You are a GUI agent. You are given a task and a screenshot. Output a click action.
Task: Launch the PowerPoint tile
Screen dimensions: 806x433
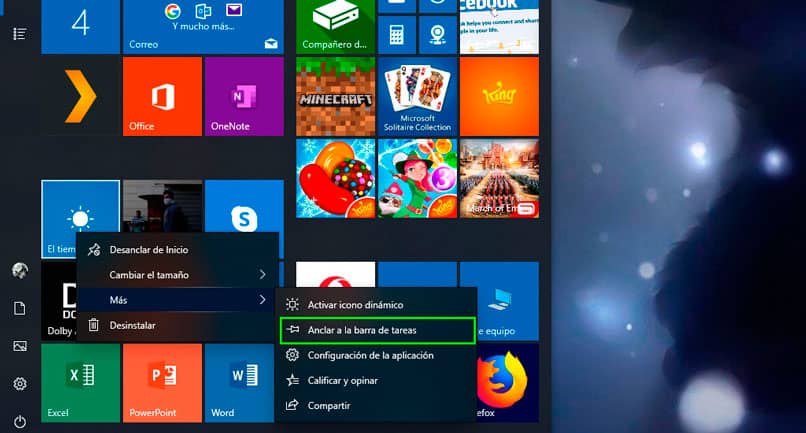[162, 383]
